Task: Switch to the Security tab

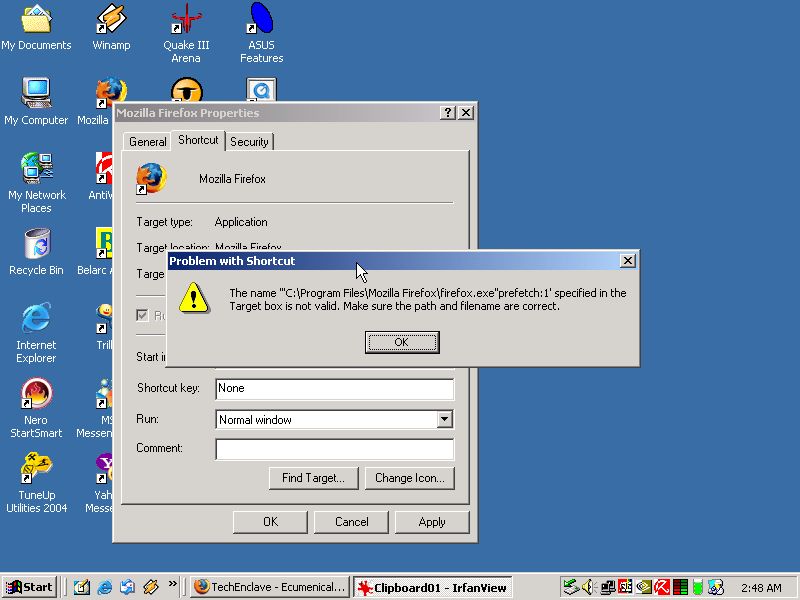Action: point(249,142)
